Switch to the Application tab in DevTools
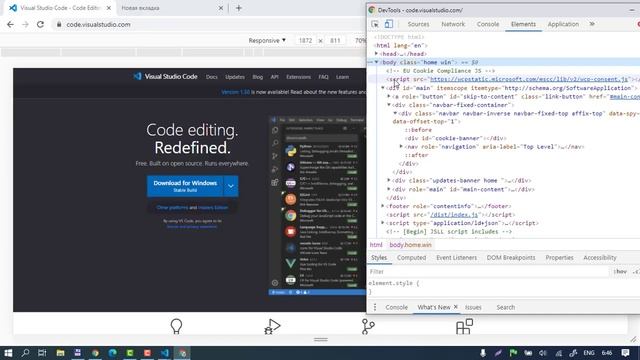640x360 pixels. point(563,24)
